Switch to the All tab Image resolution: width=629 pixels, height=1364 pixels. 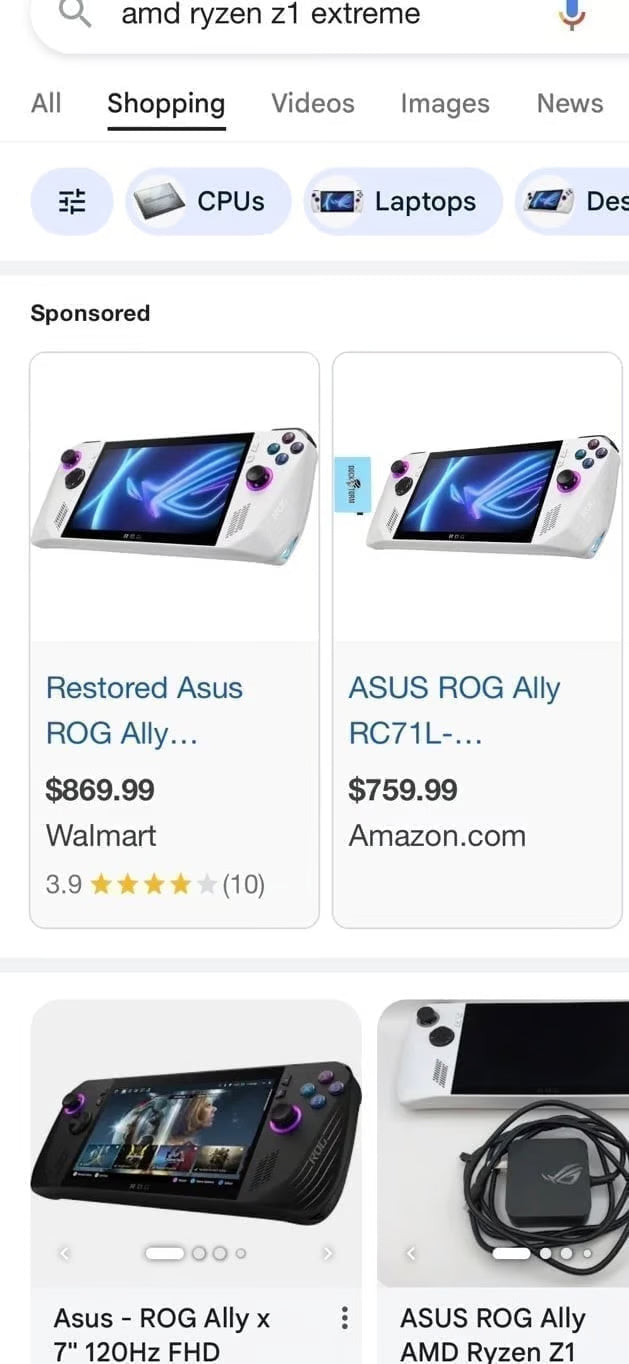point(46,104)
